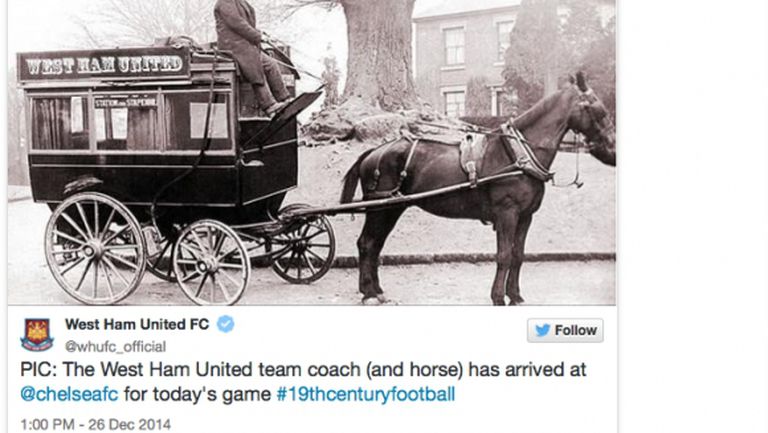Viewport: 768px width, 433px height.
Task: Click the West Ham United sign on the coach
Action: point(104,65)
